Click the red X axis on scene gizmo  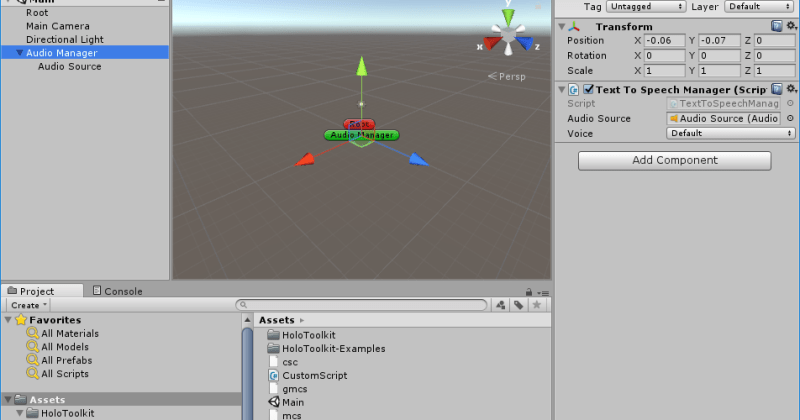pos(490,43)
